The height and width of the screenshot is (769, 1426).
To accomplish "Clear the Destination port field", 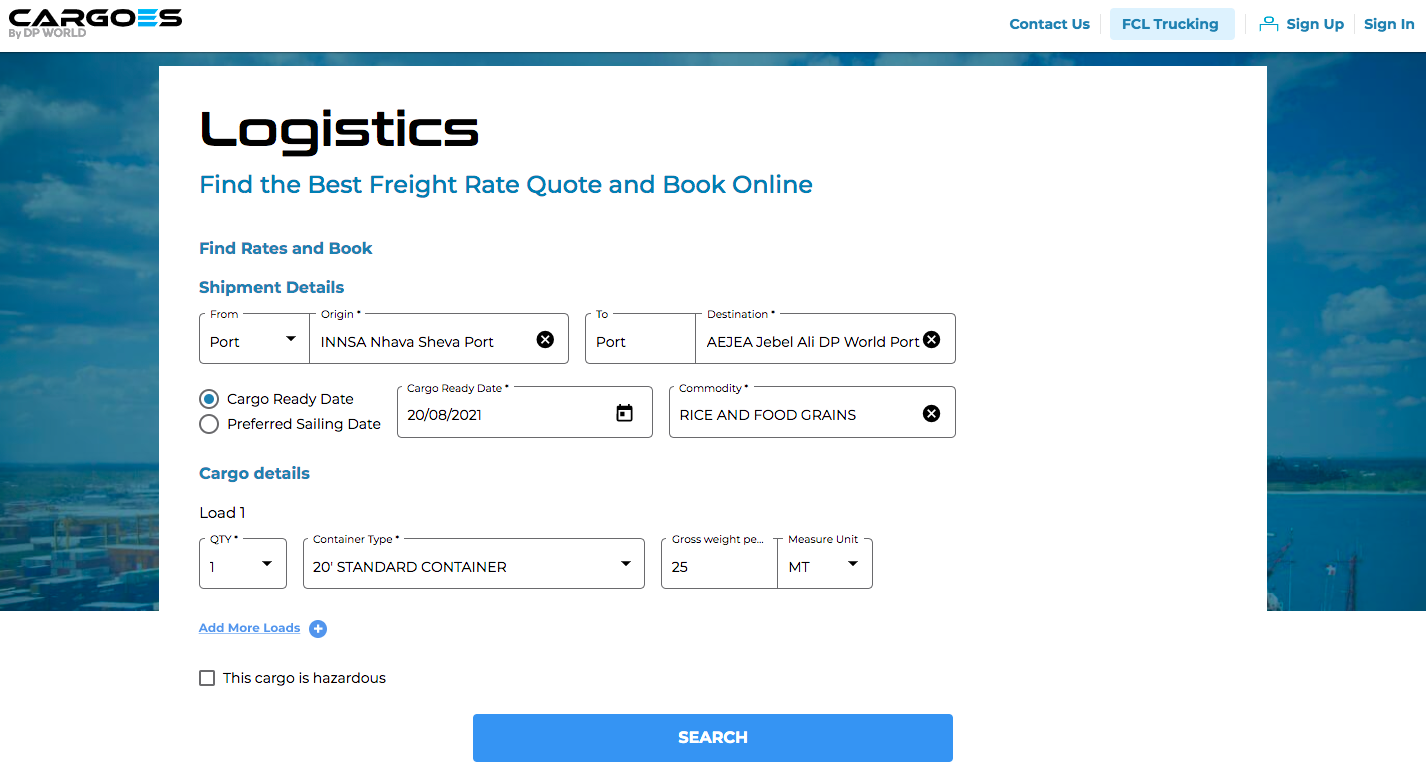I will (x=931, y=339).
